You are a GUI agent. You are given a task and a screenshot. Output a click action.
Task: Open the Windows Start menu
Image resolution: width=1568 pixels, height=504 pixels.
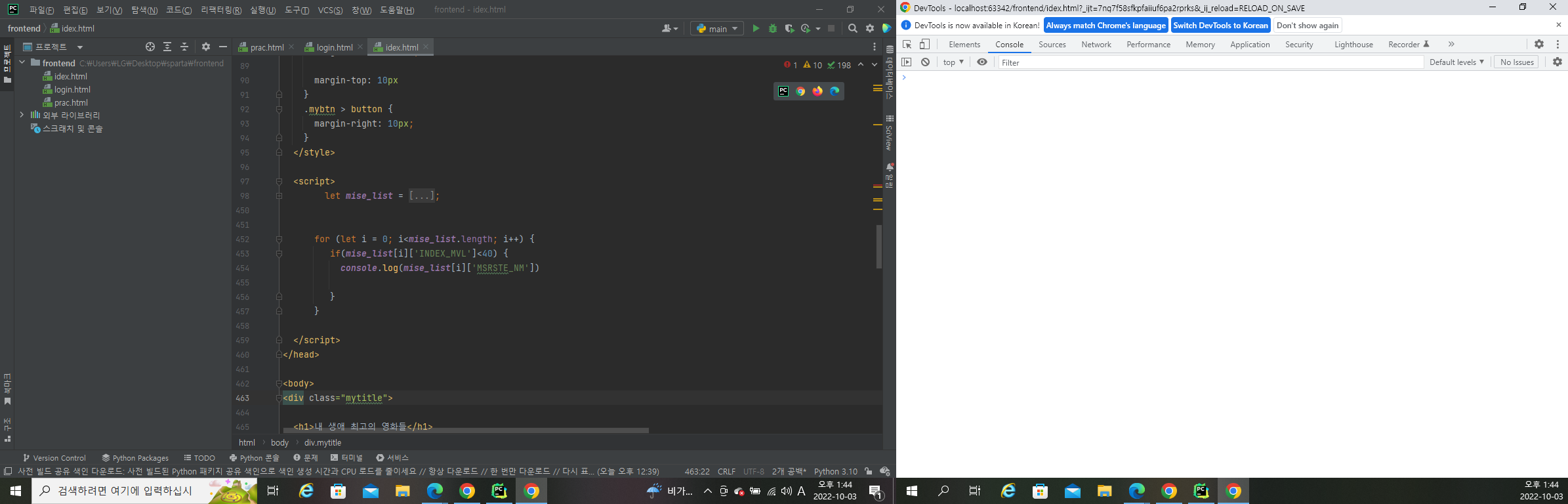(x=16, y=491)
